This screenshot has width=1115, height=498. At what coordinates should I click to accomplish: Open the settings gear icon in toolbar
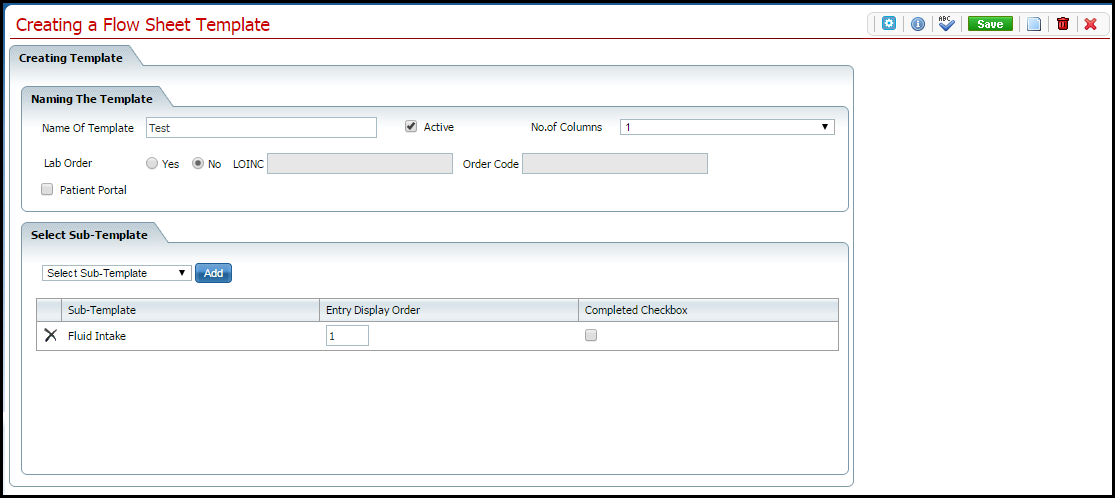click(x=889, y=24)
